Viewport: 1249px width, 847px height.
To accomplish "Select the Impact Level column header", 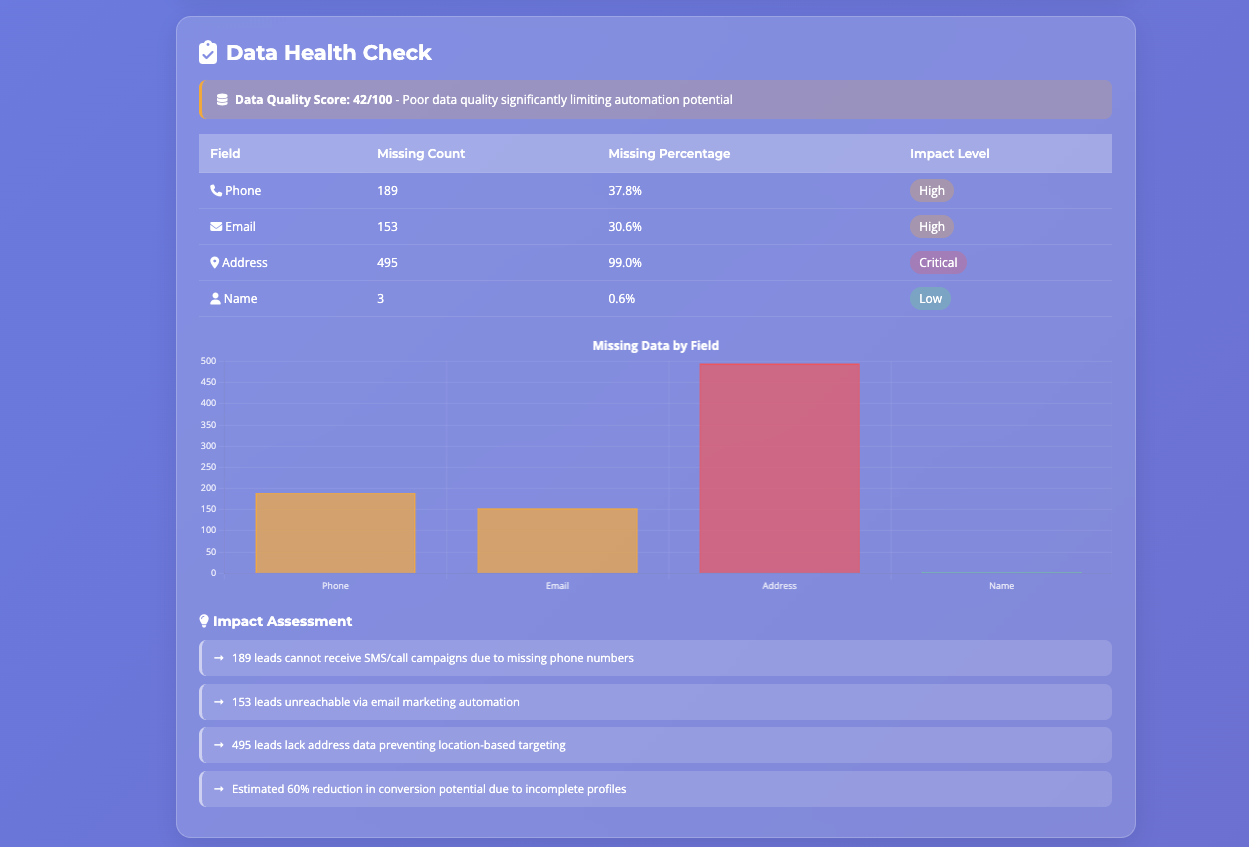I will 949,153.
